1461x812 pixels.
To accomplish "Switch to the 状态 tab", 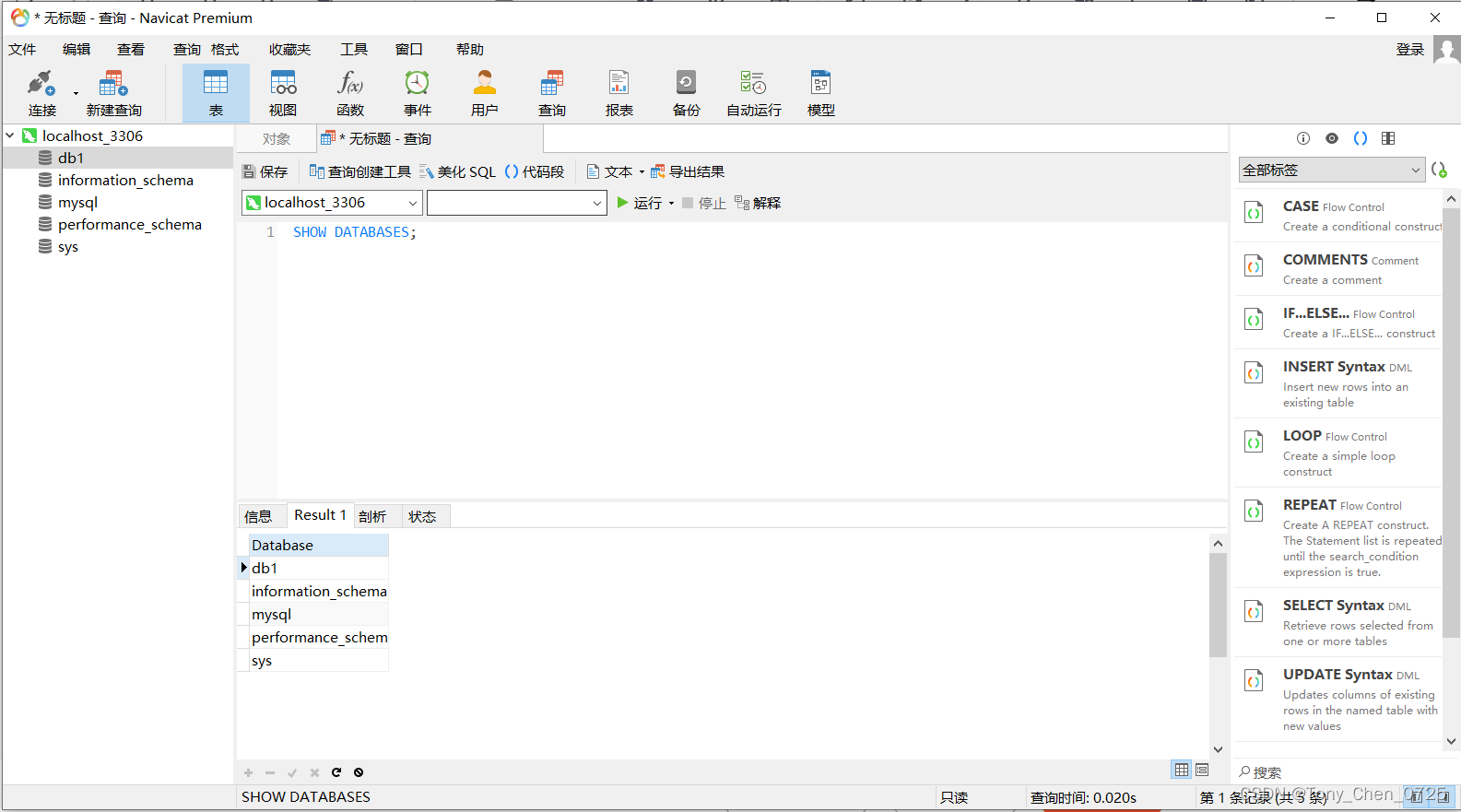I will (422, 516).
